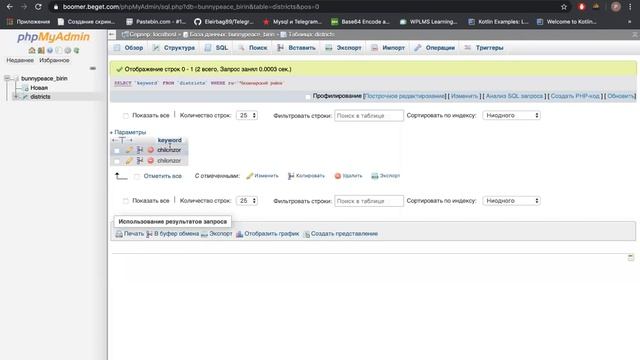Switch to the 'Операции' tab
Viewport: 640px width, 360px height.
[435, 48]
